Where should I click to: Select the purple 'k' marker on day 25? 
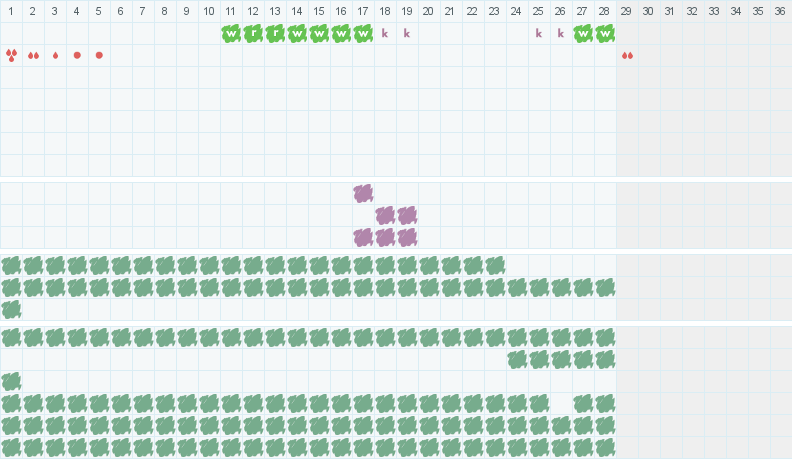click(538, 34)
